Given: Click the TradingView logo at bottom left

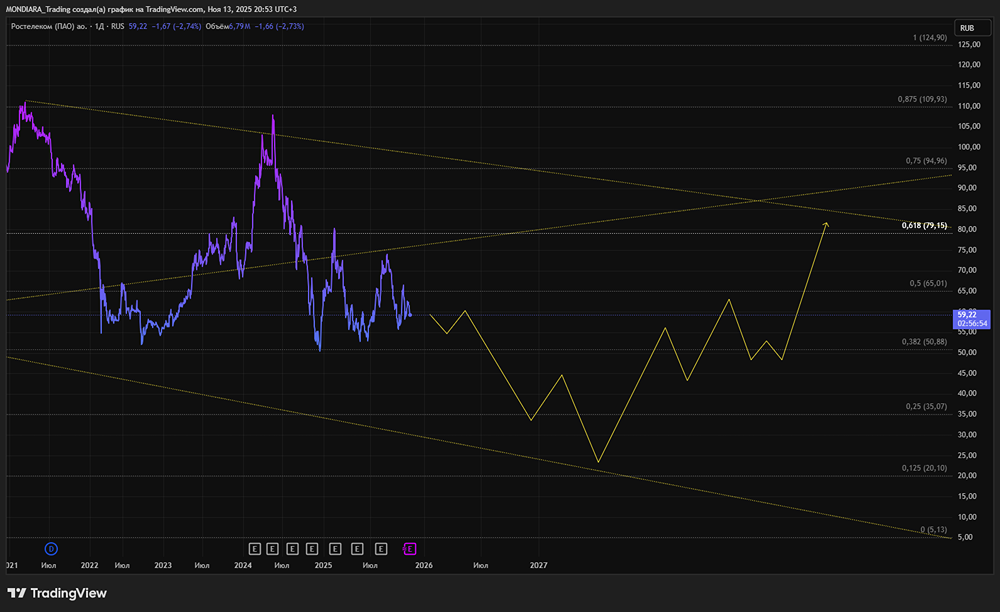Looking at the screenshot, I should click(57, 593).
